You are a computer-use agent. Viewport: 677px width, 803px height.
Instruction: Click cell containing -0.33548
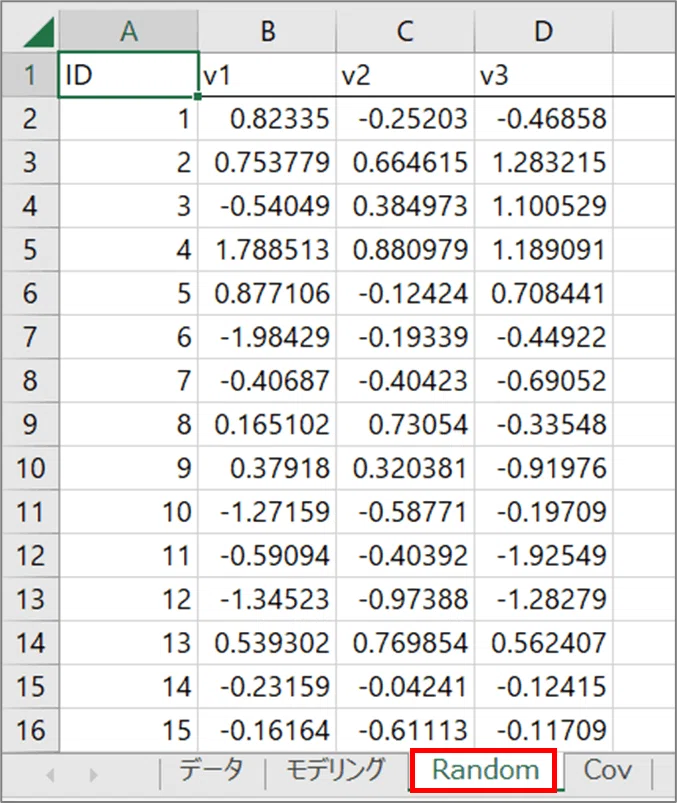[544, 425]
